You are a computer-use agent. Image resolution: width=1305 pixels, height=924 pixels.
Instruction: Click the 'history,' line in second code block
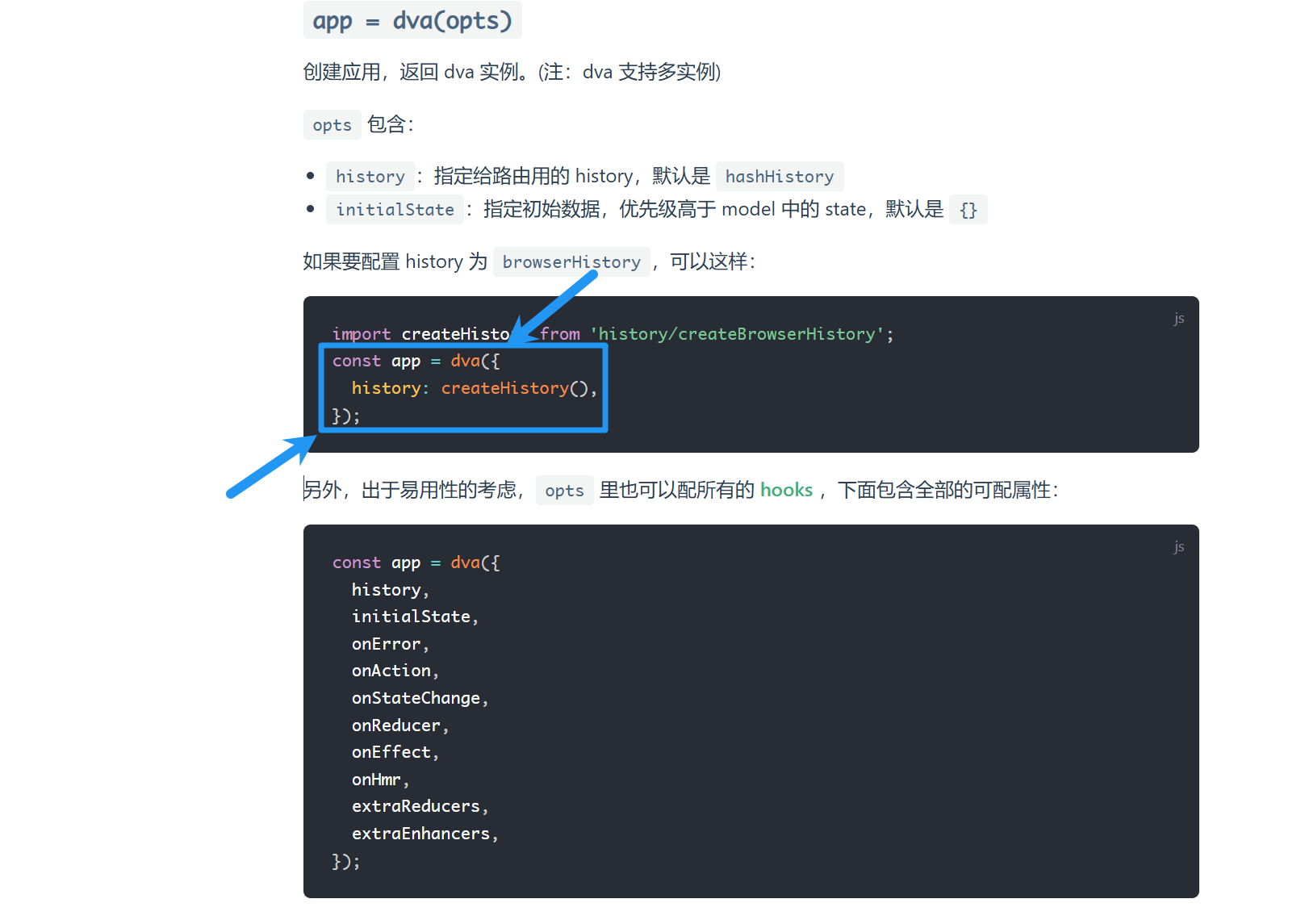[x=391, y=590]
